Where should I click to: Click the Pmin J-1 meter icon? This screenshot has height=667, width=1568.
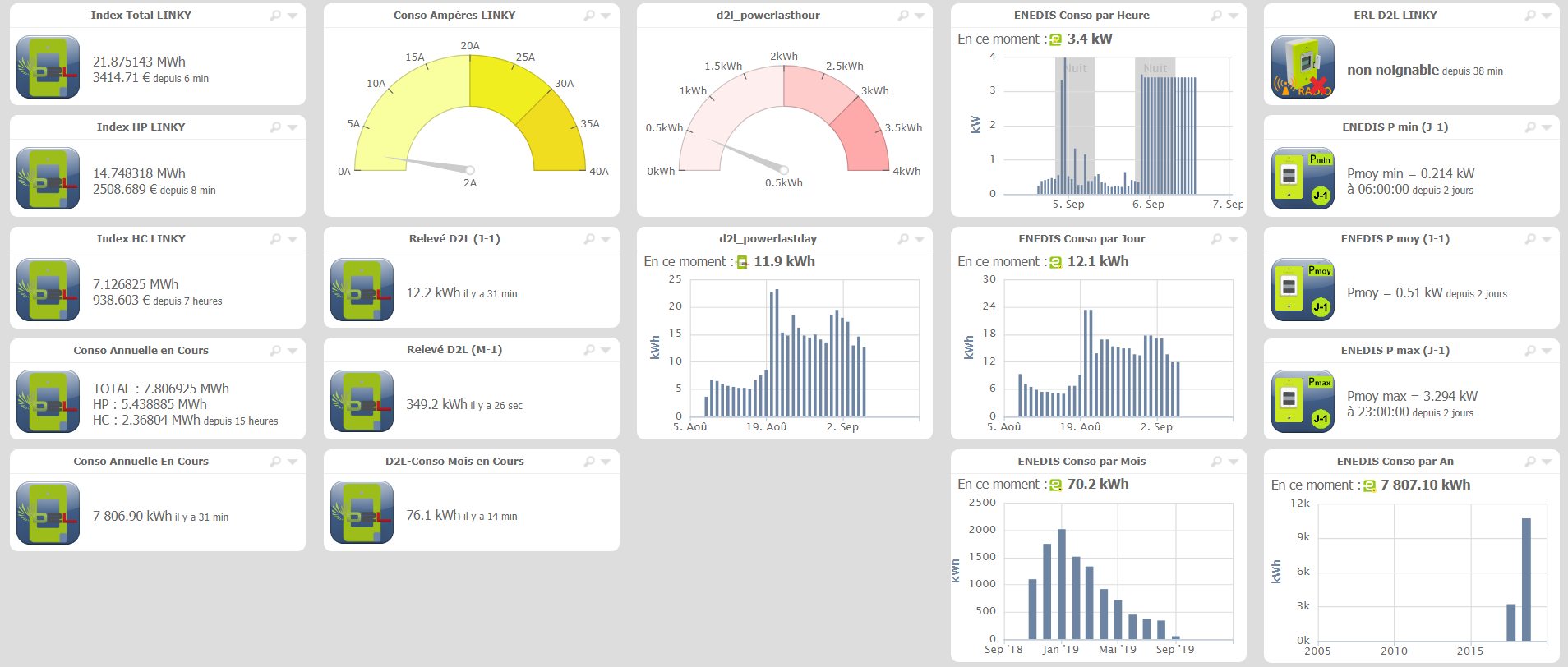coord(1303,178)
